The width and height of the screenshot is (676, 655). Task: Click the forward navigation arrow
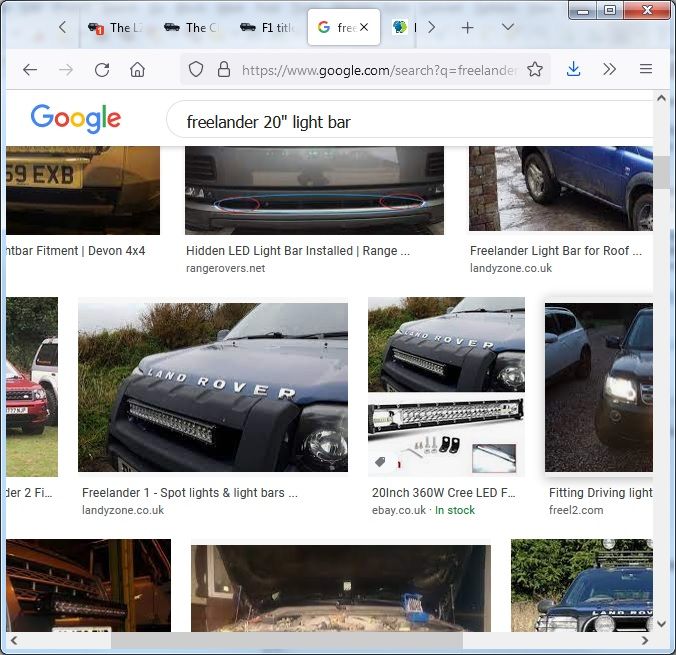coord(66,69)
